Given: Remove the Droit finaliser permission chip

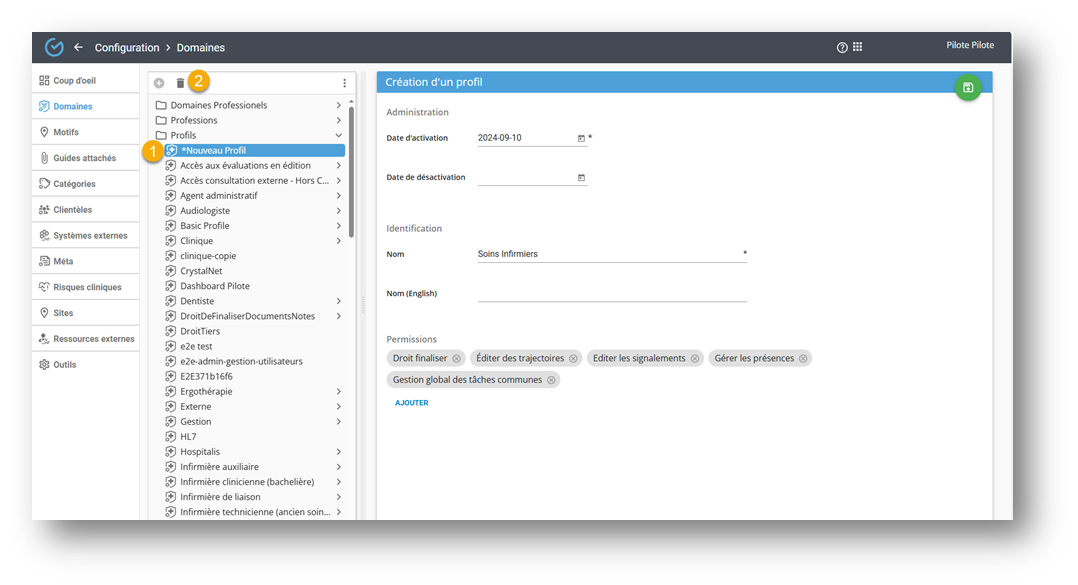Looking at the screenshot, I should point(457,358).
